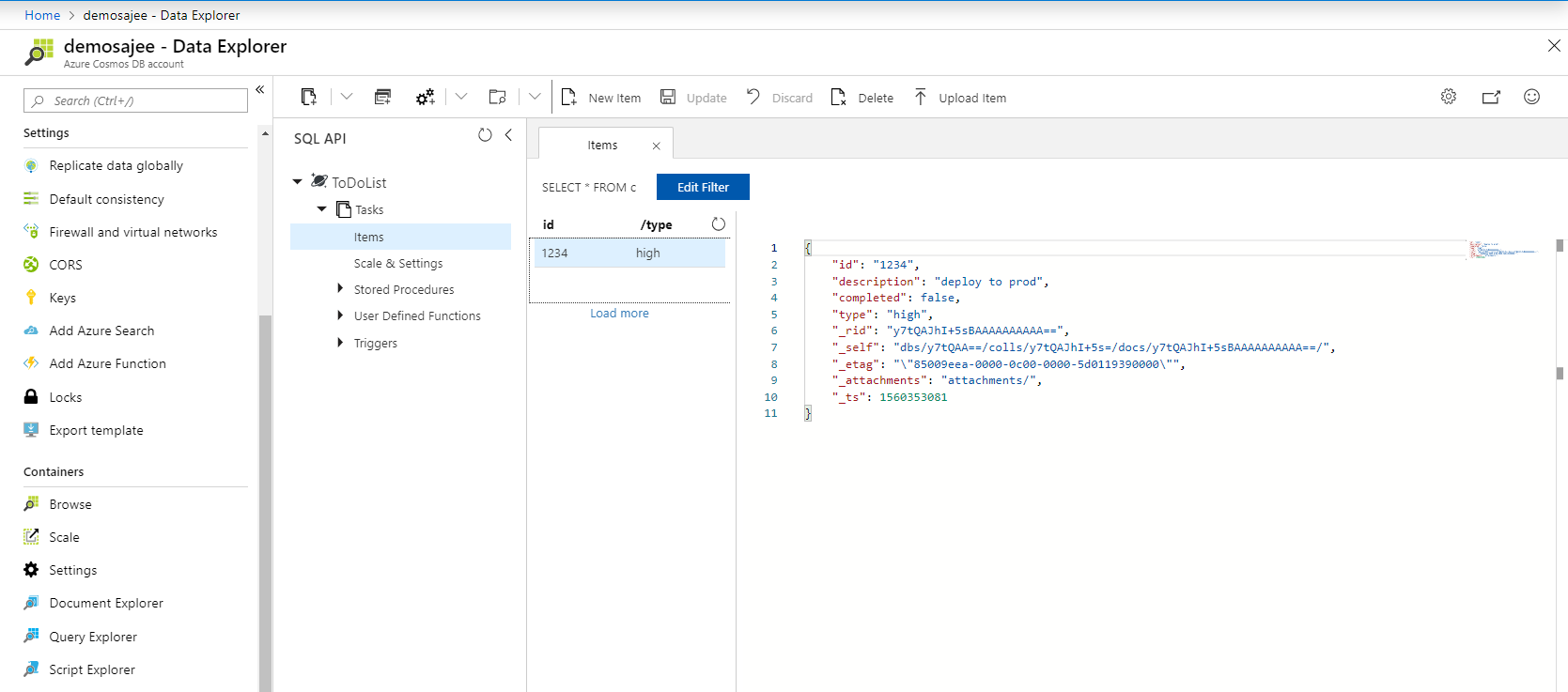Open CORS settings
This screenshot has width=1568, height=692.
(x=66, y=265)
